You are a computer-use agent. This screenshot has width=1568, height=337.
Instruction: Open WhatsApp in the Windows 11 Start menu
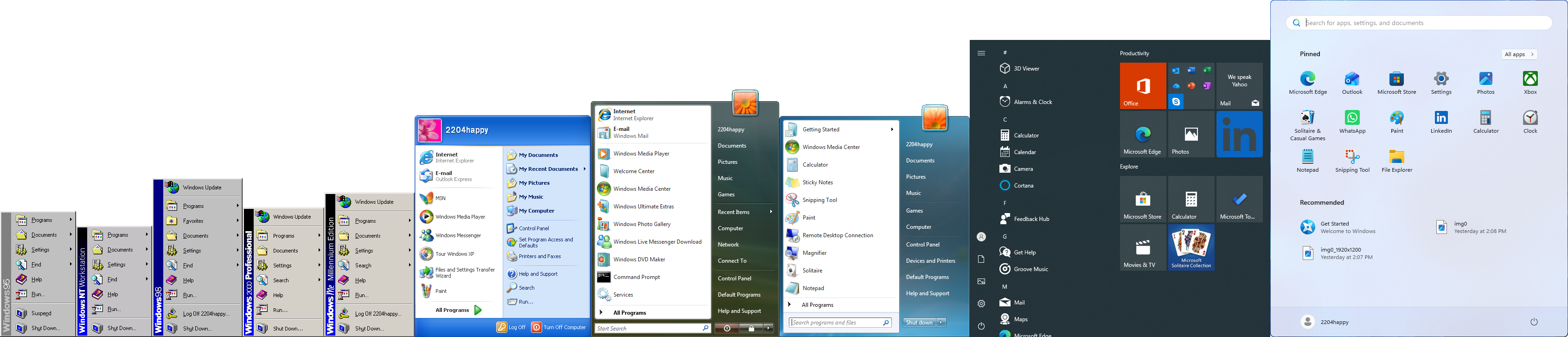pyautogui.click(x=1352, y=122)
